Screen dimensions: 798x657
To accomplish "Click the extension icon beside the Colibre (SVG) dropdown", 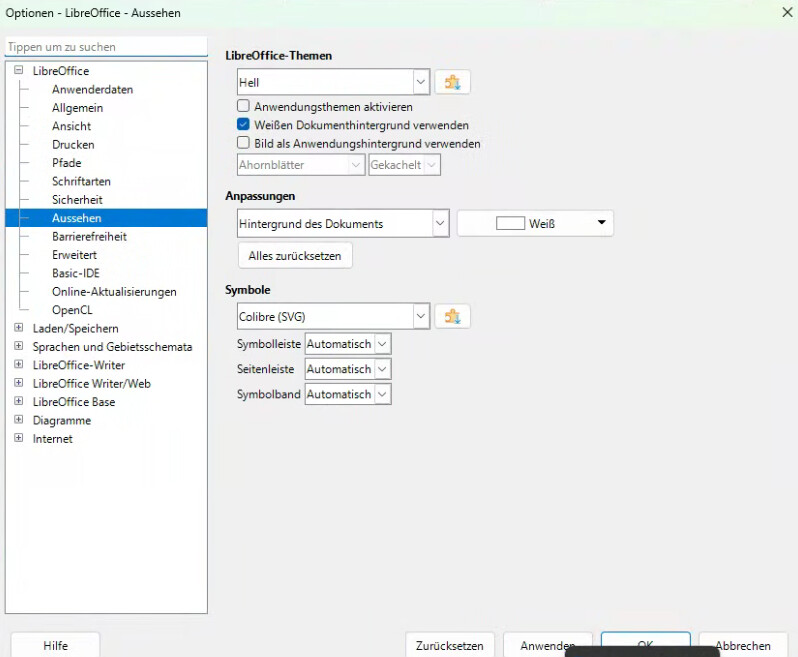I will pos(452,317).
